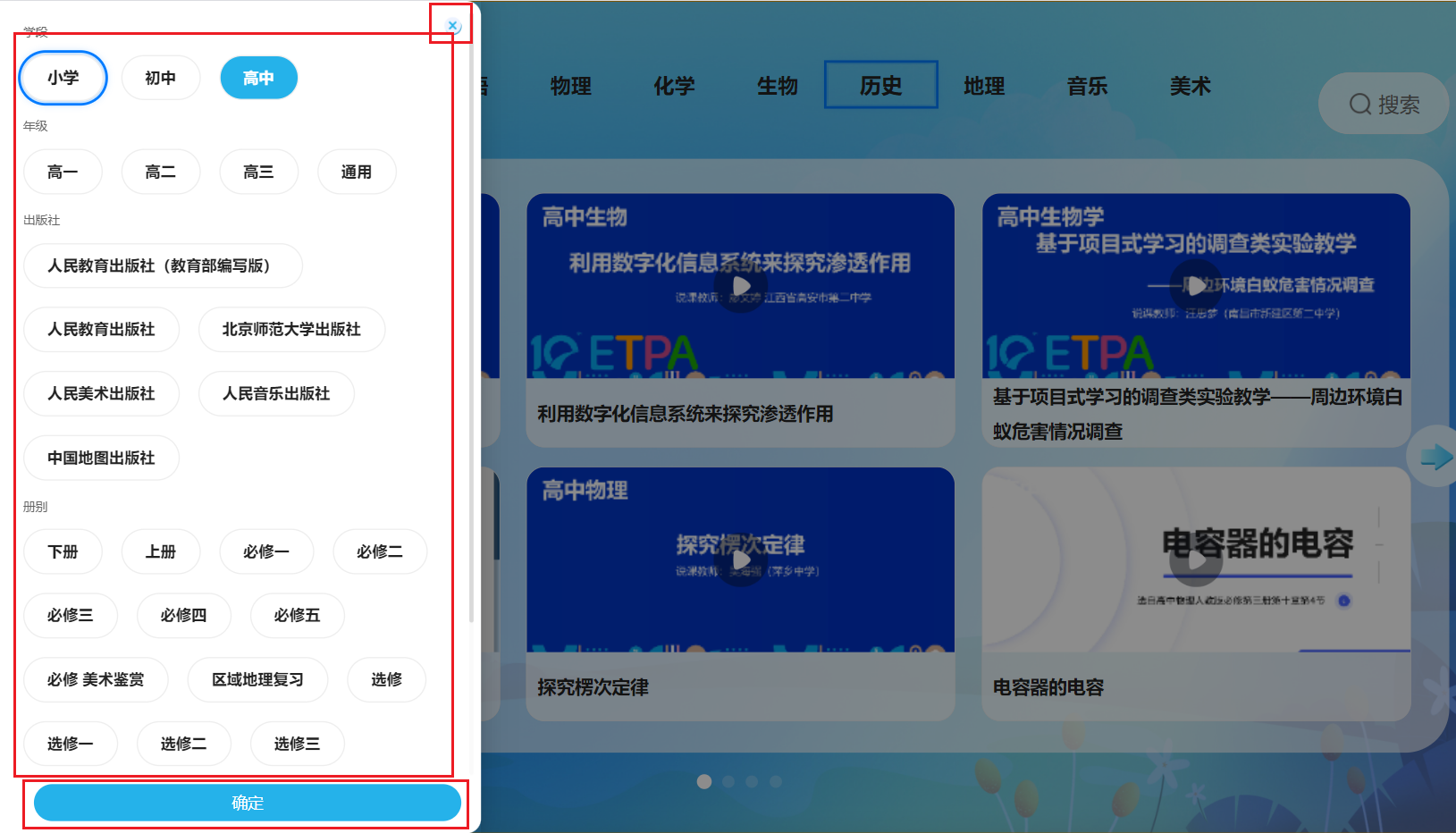Open the 电容器的电容 title link
The image size is (1456, 833).
click(1048, 687)
